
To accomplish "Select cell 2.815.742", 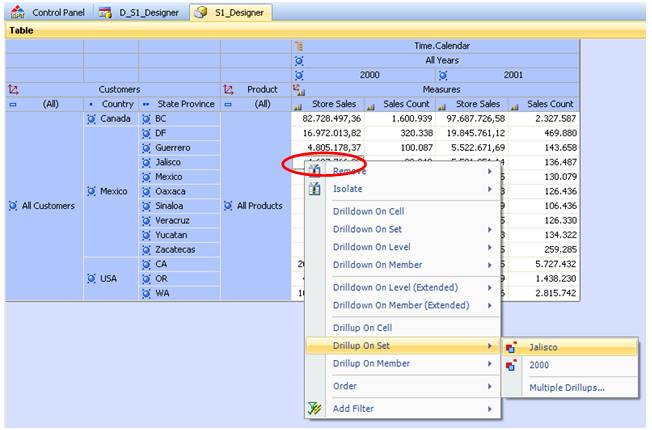I will click(545, 293).
